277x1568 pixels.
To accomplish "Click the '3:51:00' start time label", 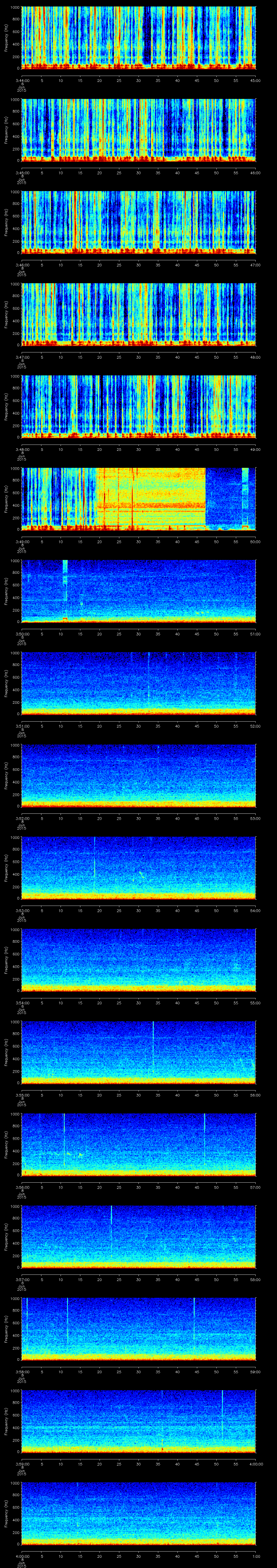I will [x=22, y=726].
